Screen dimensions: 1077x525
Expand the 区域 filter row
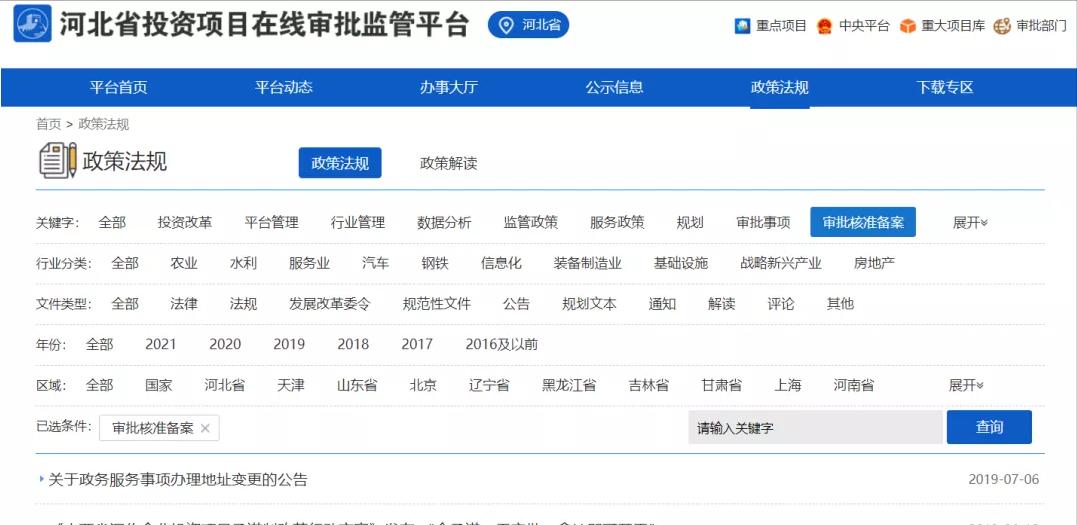966,385
